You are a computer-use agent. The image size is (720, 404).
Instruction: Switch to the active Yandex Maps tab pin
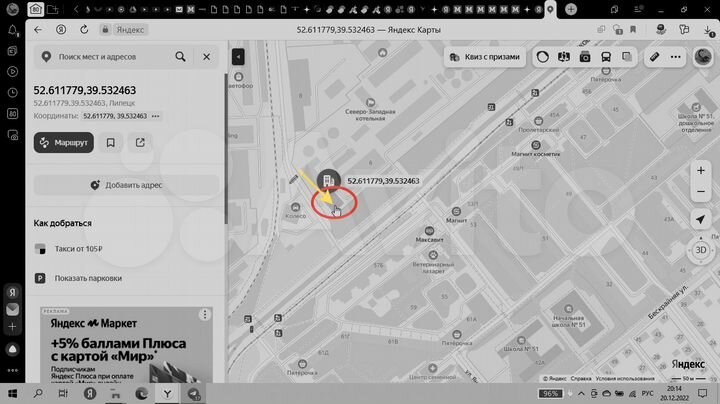[550, 9]
